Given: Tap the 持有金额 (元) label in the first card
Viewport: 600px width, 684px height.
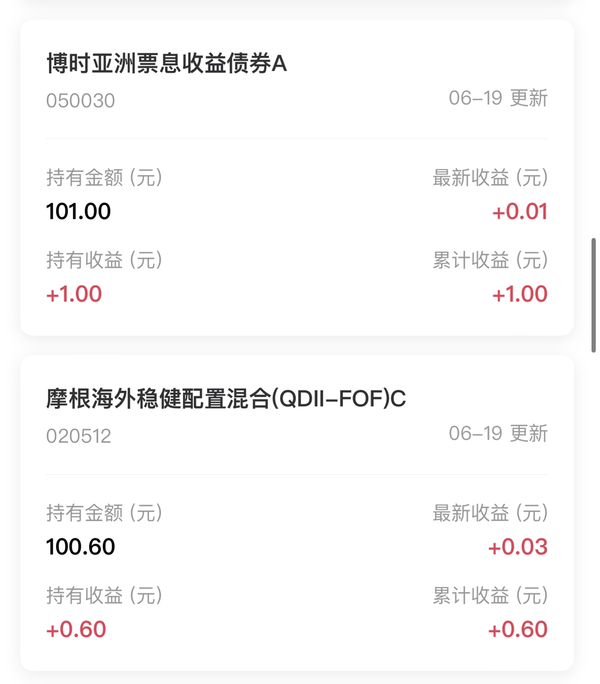Looking at the screenshot, I should coord(104,178).
